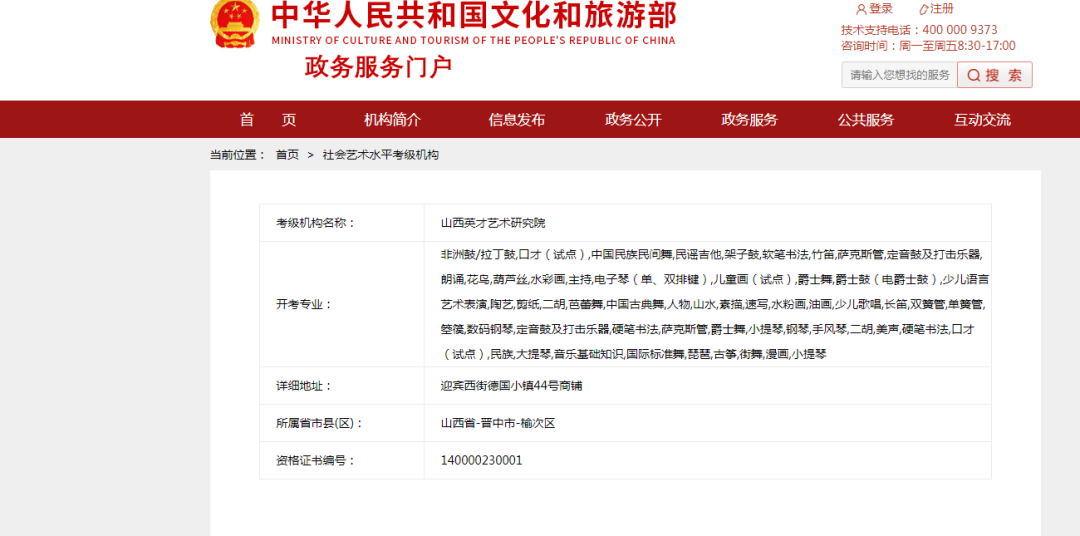Image resolution: width=1080 pixels, height=536 pixels.
Task: Click the 当前位置 label
Action: (x=238, y=155)
